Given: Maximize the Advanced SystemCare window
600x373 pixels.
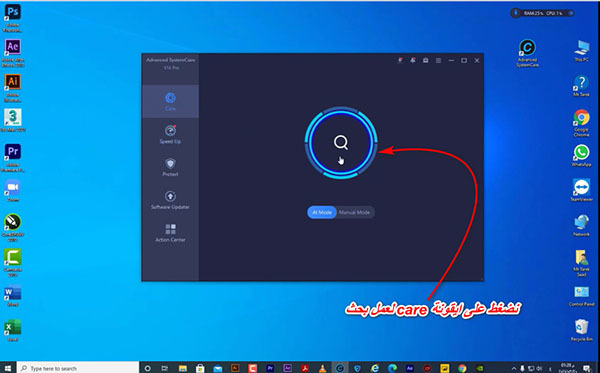Looking at the screenshot, I should tap(464, 60).
